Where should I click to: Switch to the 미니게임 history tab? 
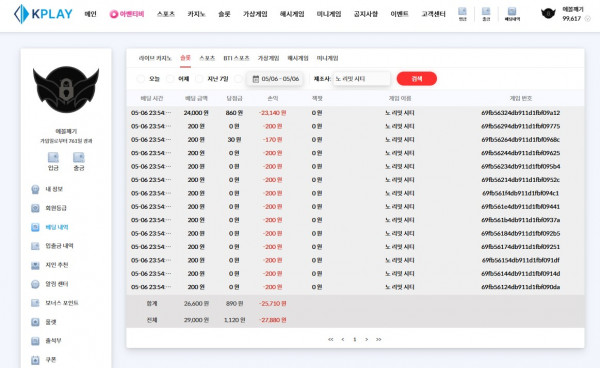point(328,58)
